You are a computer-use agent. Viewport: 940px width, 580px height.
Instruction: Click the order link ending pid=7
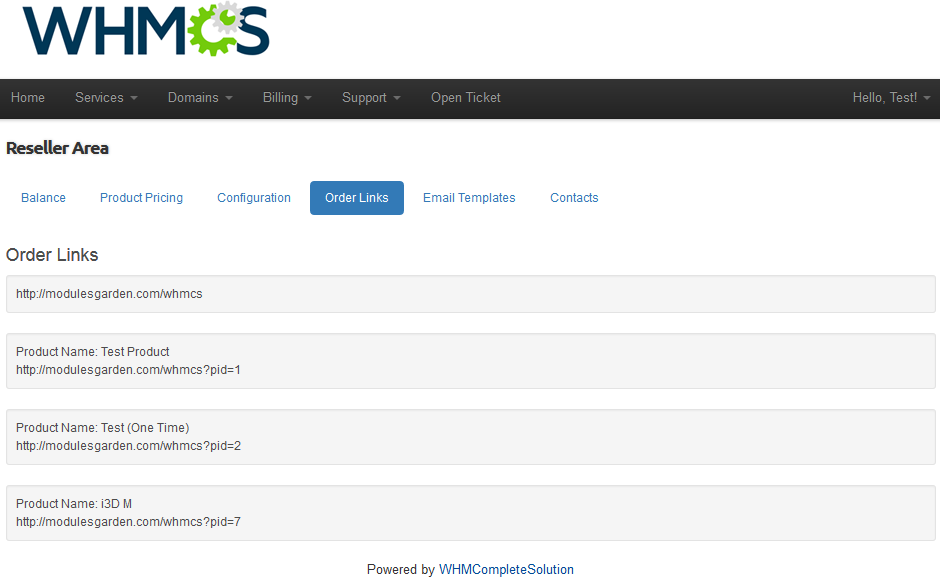(128, 522)
